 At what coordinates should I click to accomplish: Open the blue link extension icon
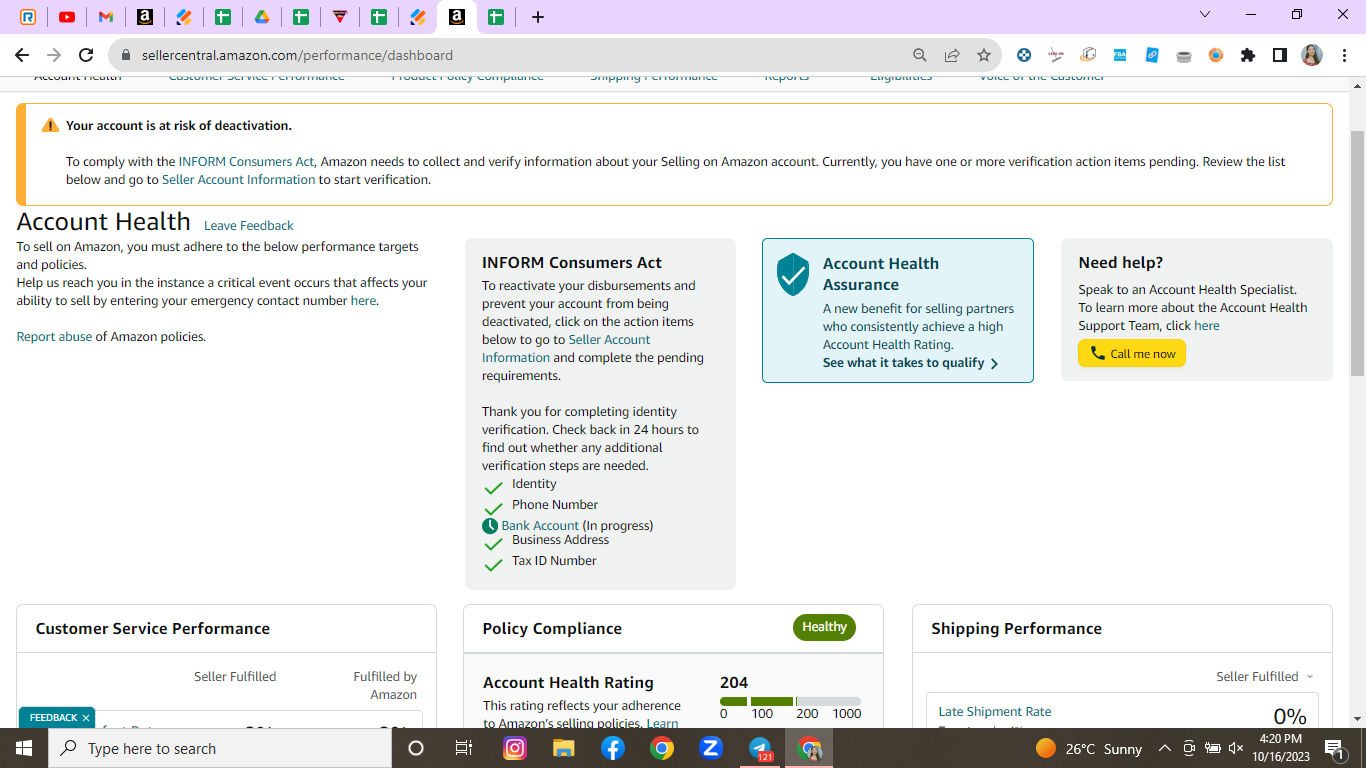pos(1152,55)
